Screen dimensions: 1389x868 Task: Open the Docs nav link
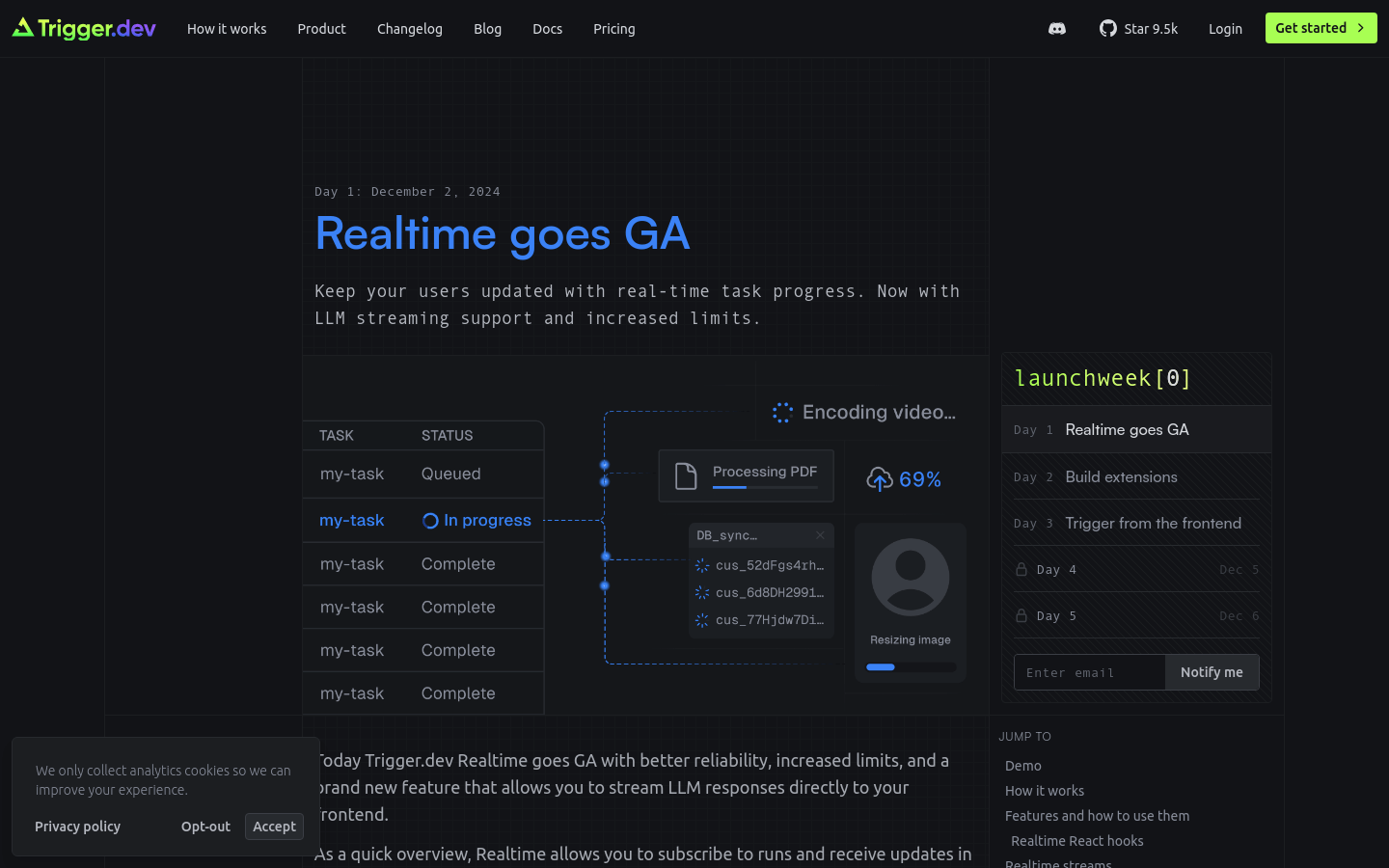[x=547, y=29]
